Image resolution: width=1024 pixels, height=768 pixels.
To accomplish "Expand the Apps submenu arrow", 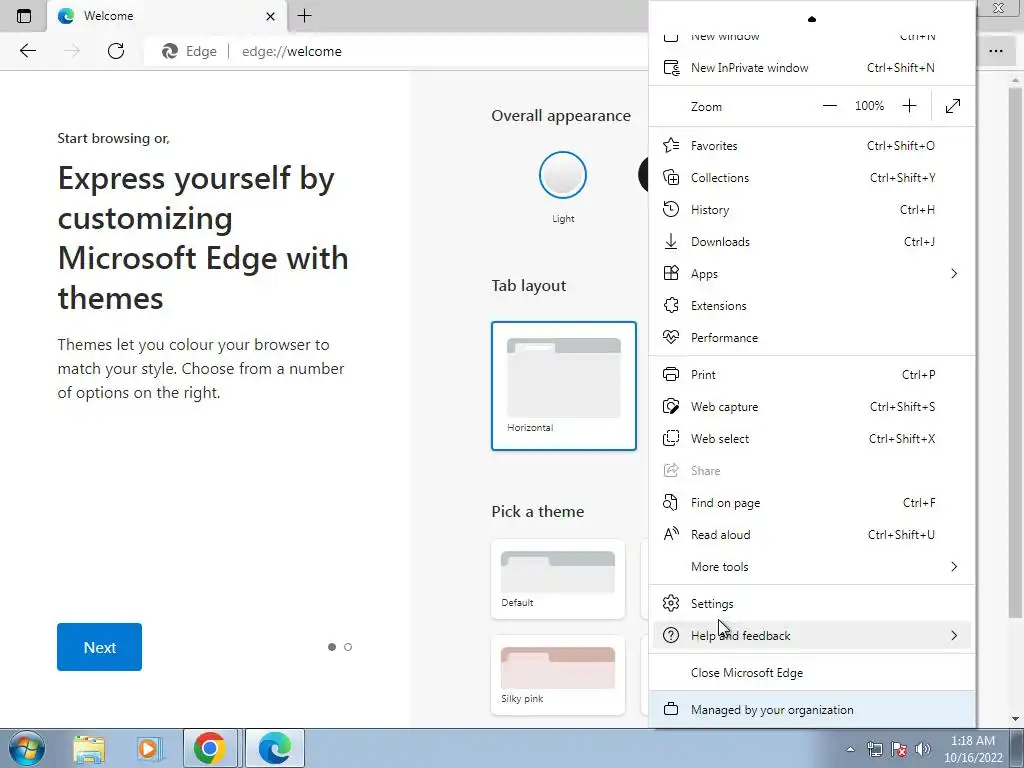I will pos(954,273).
